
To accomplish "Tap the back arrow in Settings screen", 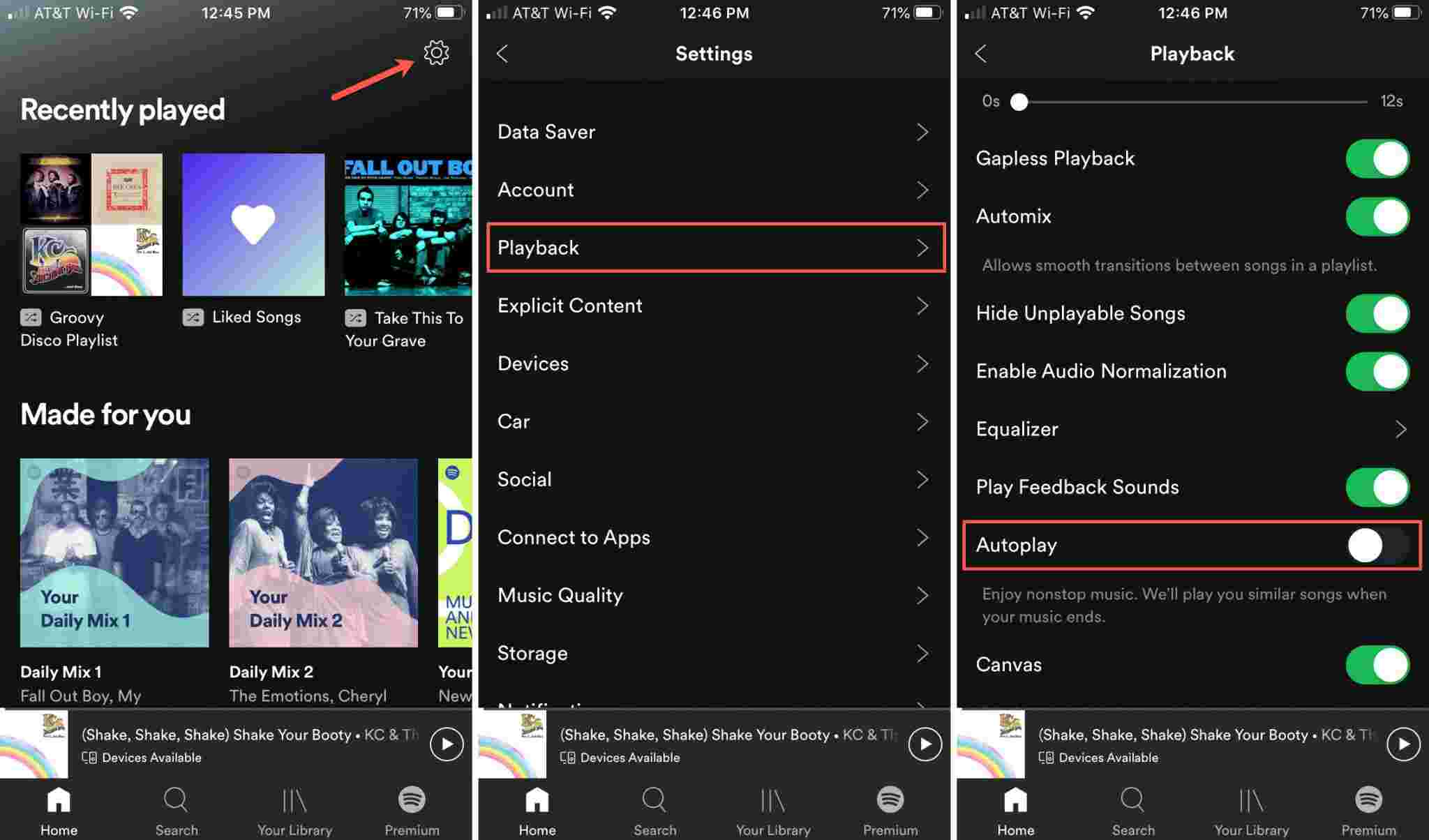I will 502,53.
